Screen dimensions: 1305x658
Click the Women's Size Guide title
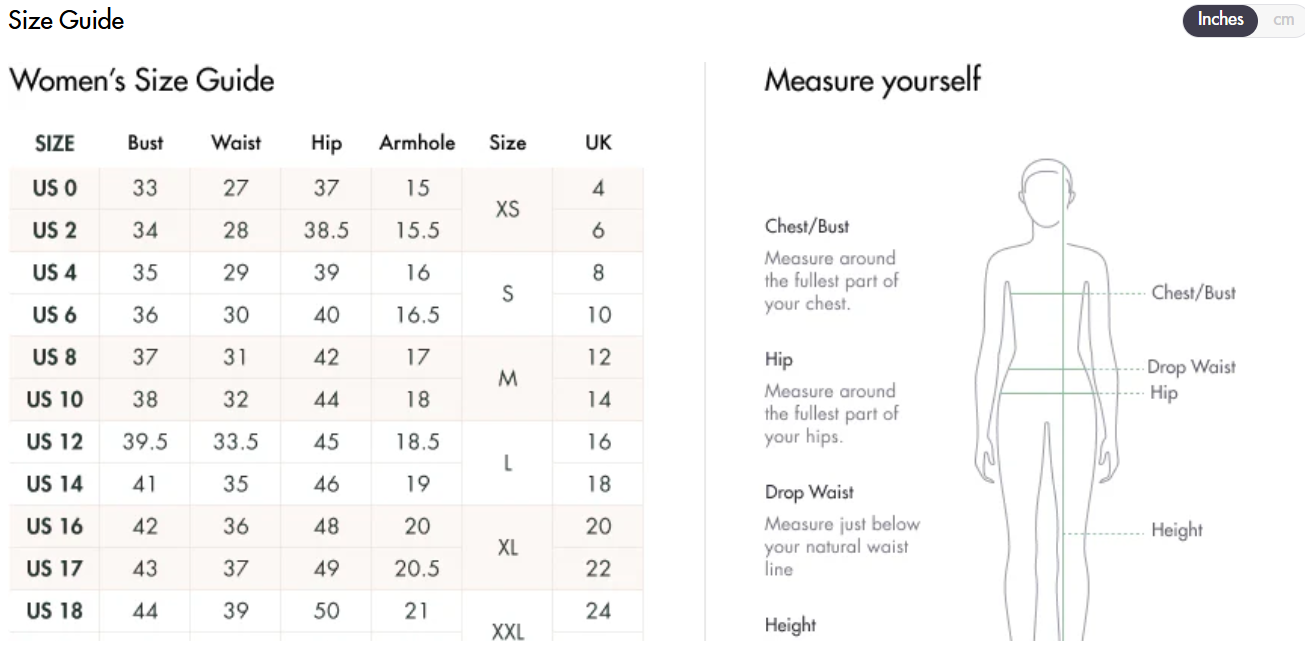(x=141, y=80)
